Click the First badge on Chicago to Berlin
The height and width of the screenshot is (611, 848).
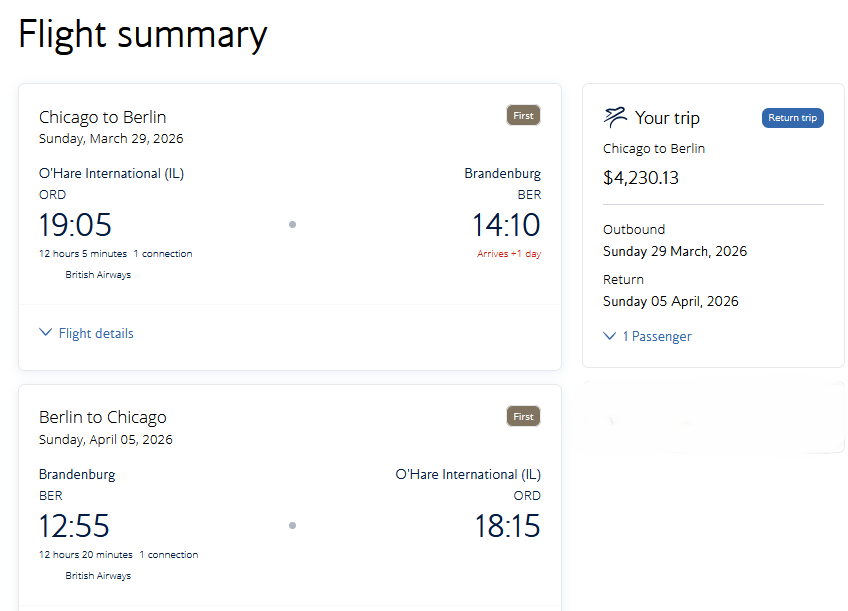click(523, 116)
